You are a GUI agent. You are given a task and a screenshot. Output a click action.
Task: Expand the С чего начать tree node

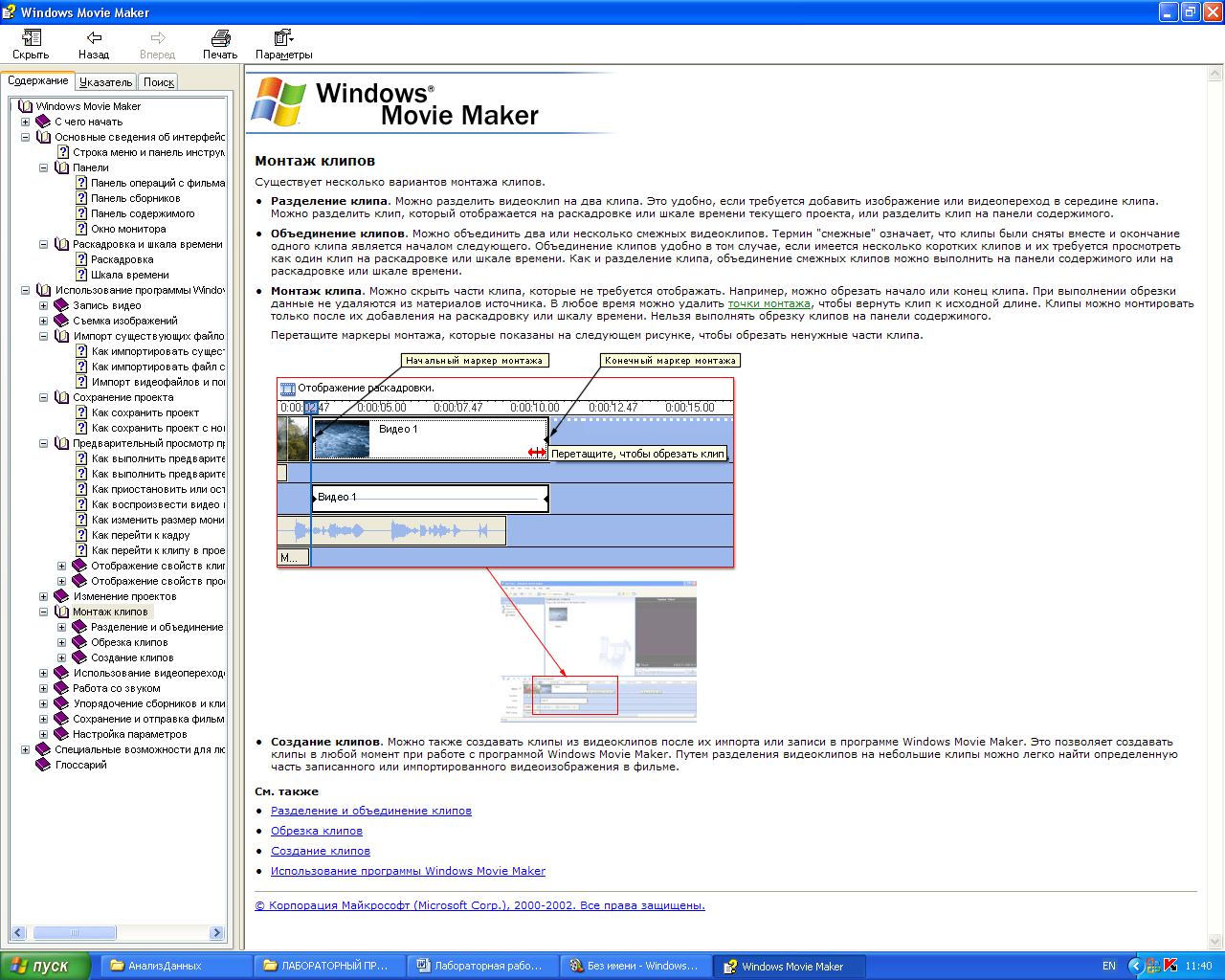pos(25,122)
